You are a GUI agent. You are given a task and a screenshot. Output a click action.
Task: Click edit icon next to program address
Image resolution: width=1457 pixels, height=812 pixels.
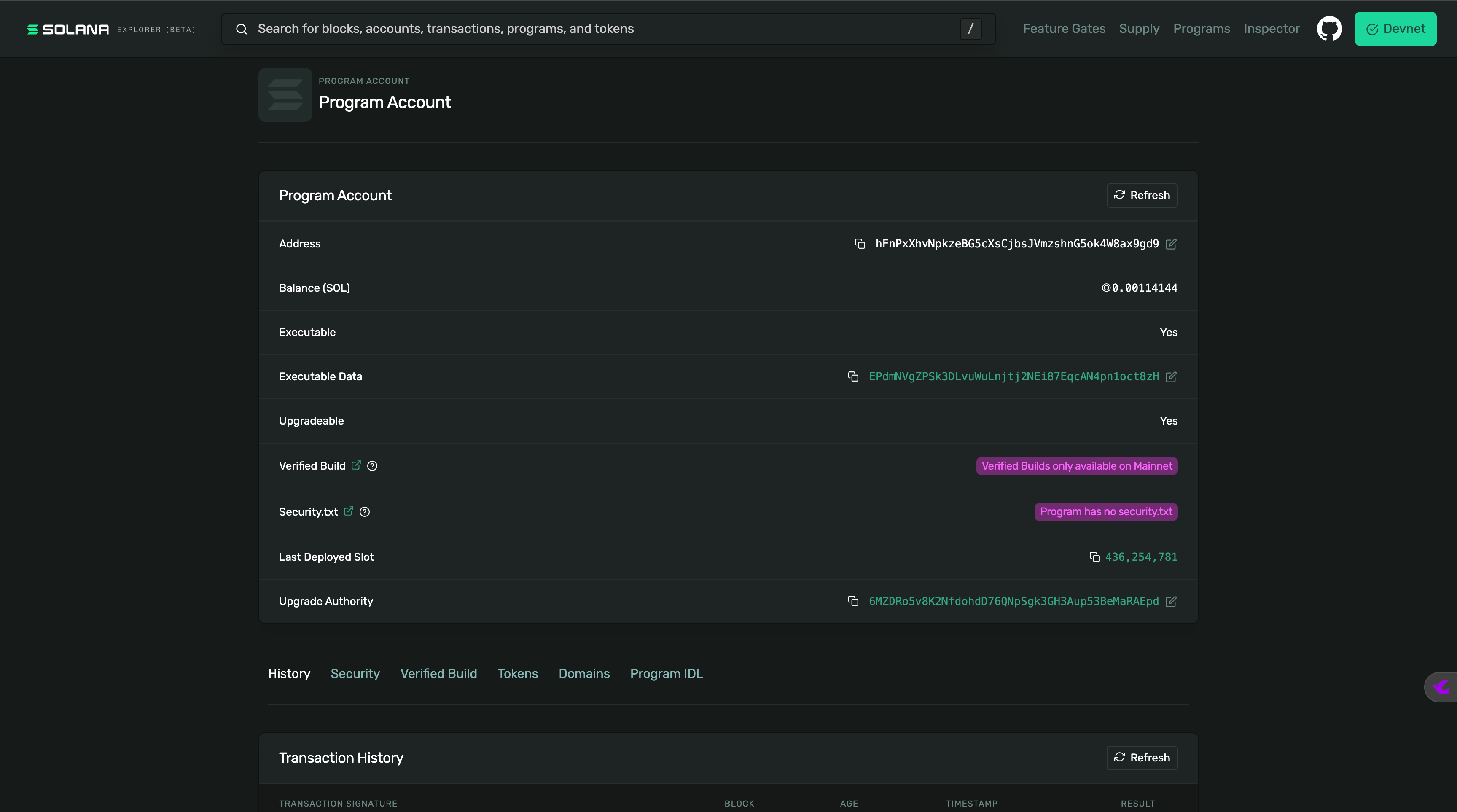1171,244
